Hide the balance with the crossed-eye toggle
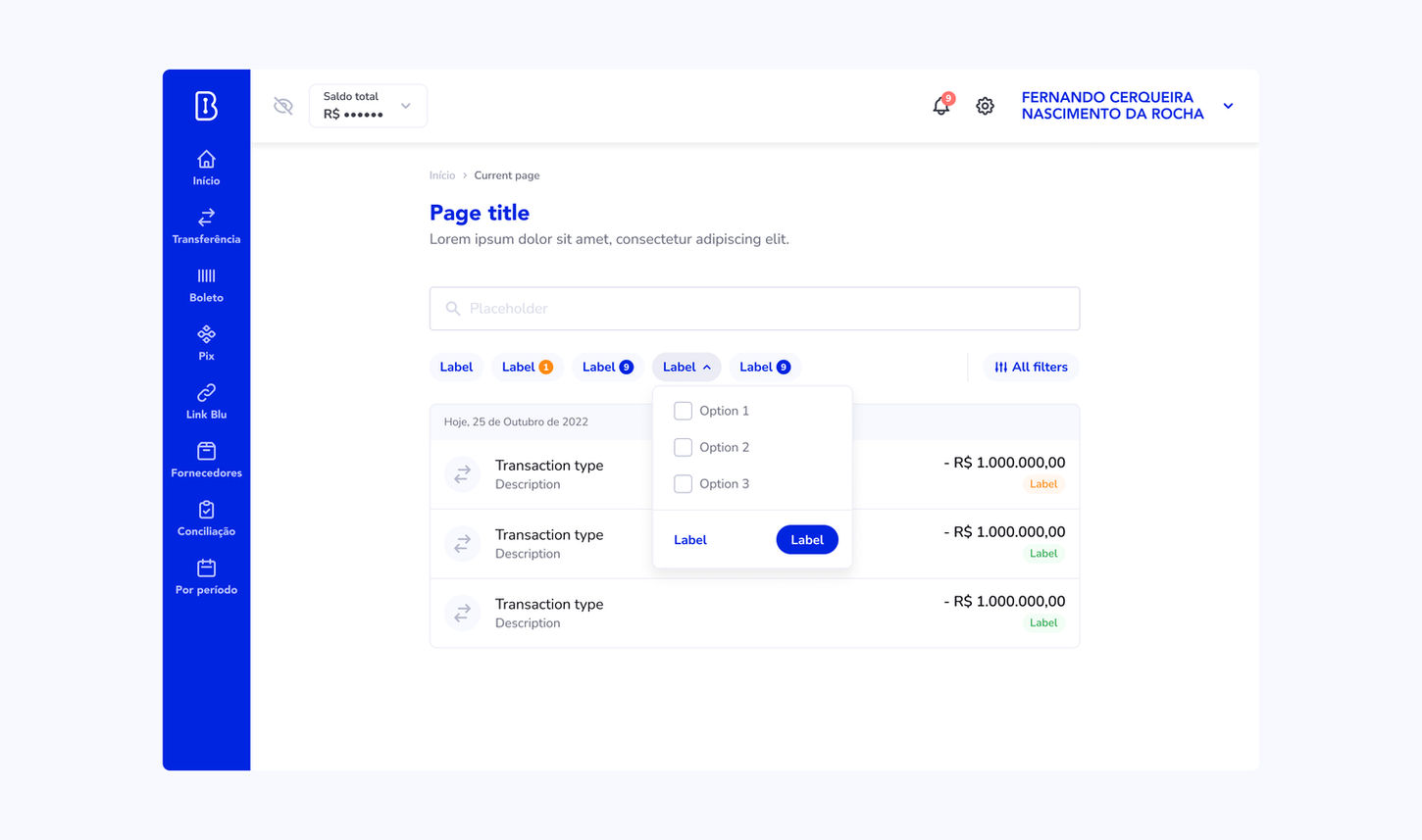This screenshot has width=1422, height=840. click(283, 105)
